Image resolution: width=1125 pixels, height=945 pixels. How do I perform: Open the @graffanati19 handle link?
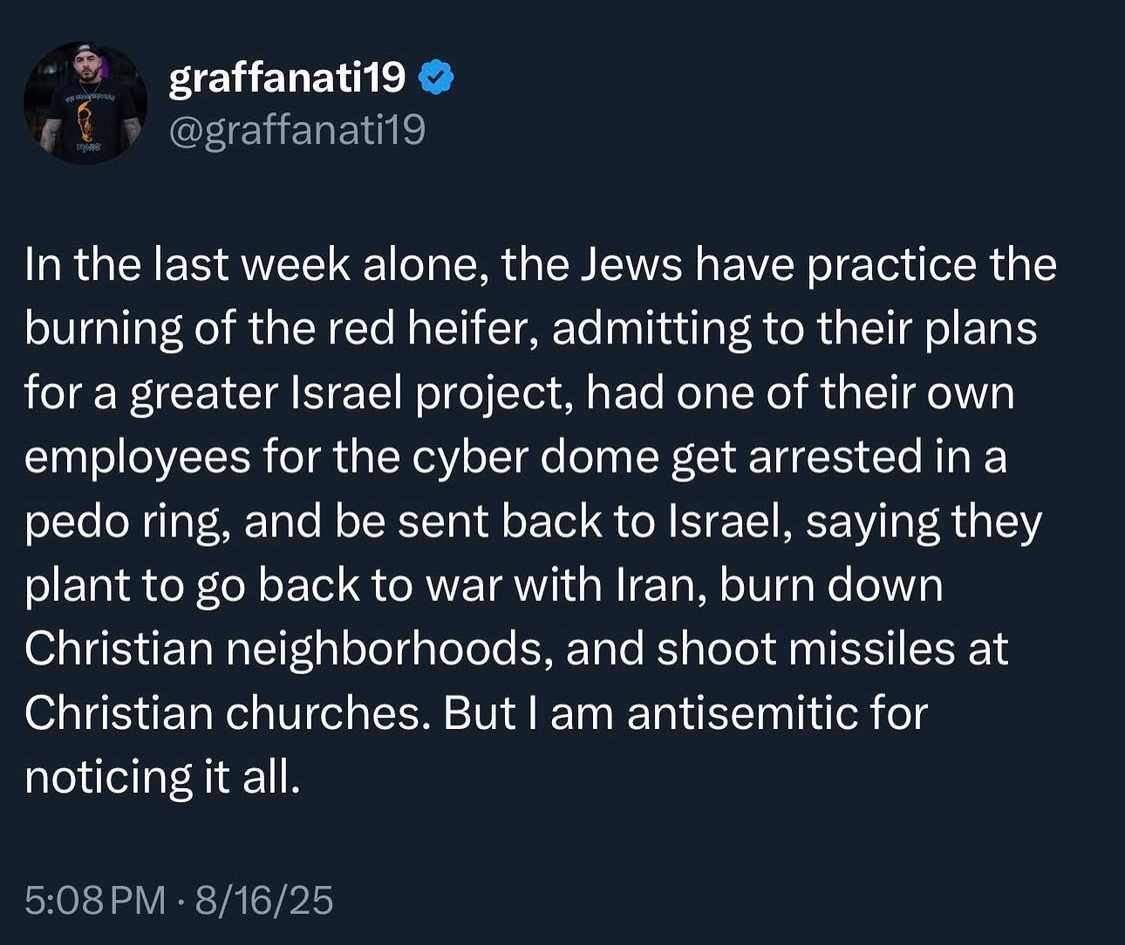(x=297, y=130)
